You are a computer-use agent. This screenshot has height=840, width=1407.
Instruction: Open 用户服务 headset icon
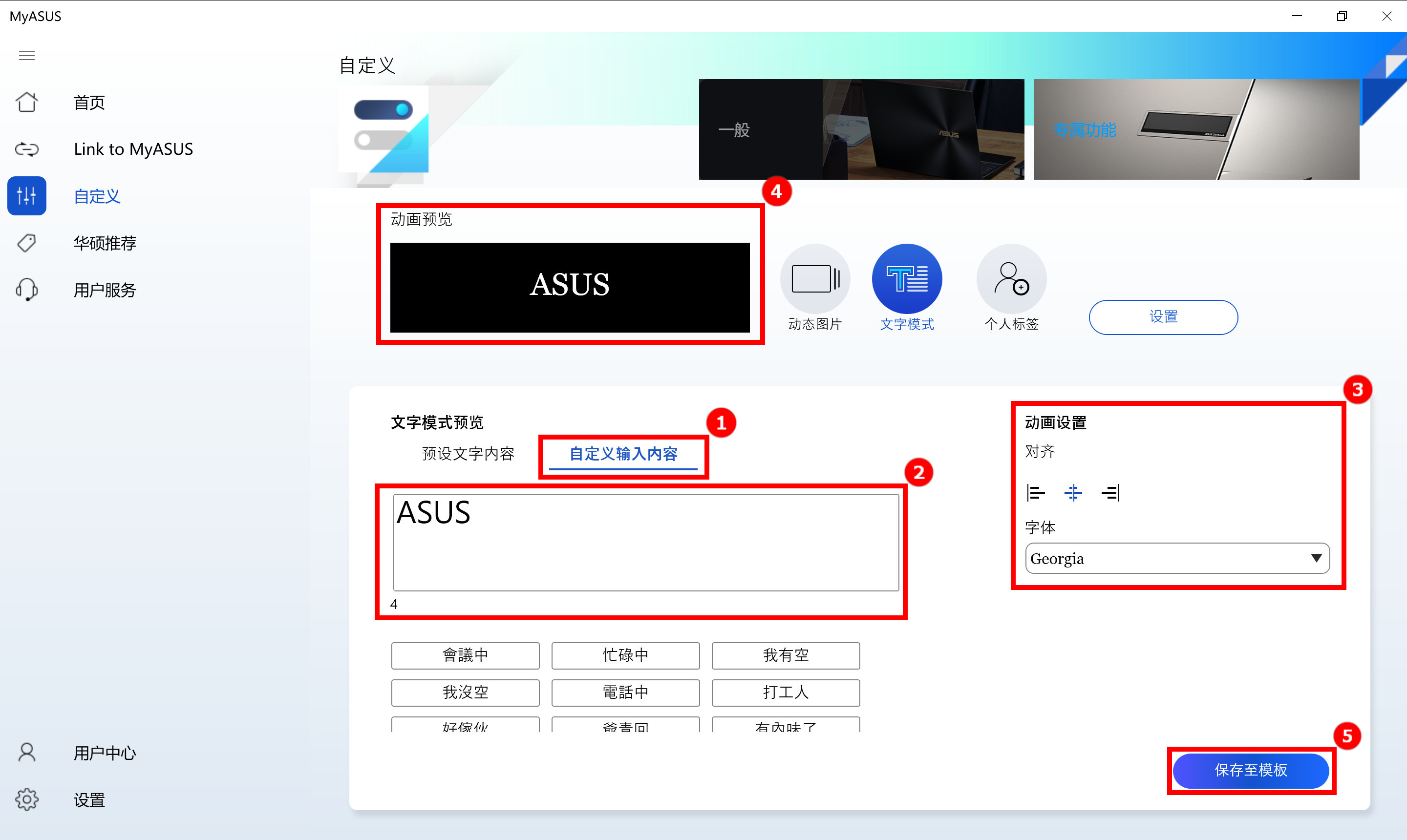point(26,290)
